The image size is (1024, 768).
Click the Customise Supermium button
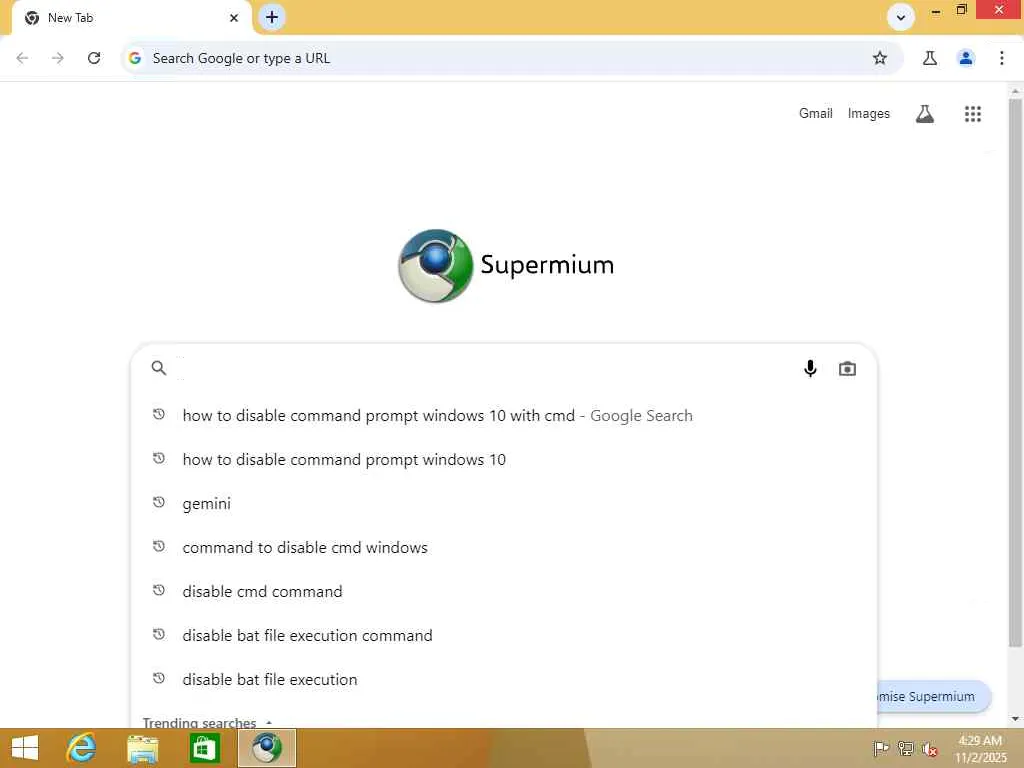933,696
